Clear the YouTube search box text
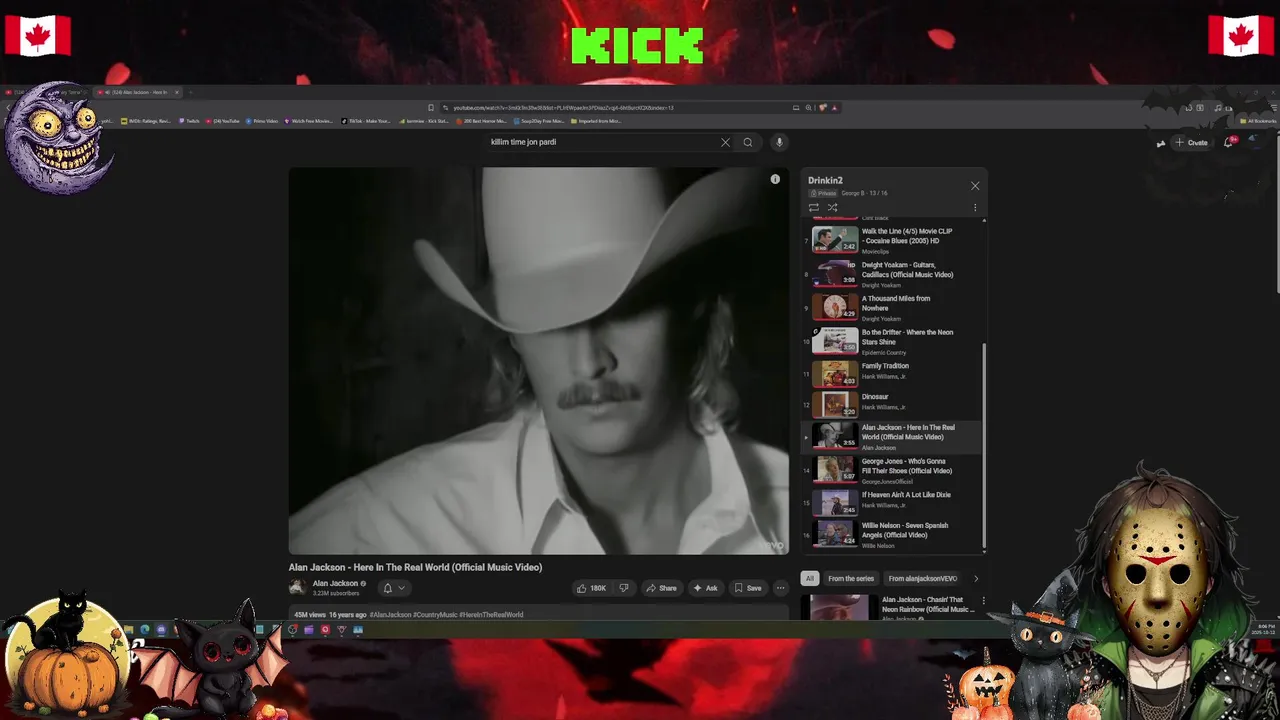 (725, 142)
